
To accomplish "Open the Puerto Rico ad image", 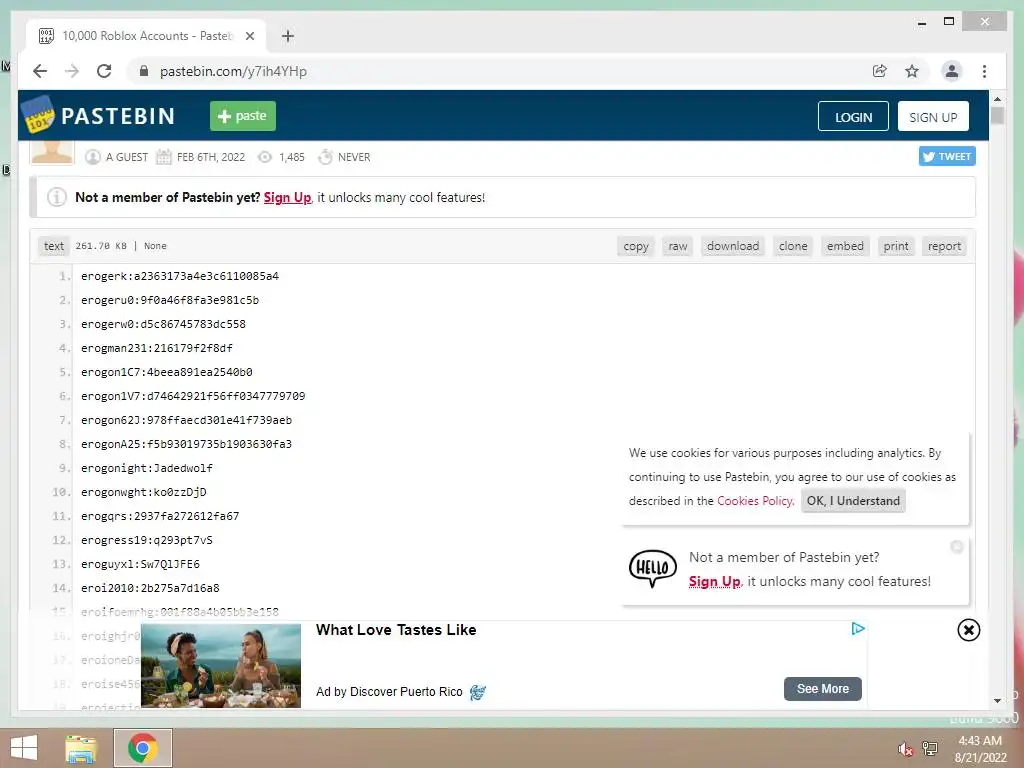I will (x=221, y=665).
